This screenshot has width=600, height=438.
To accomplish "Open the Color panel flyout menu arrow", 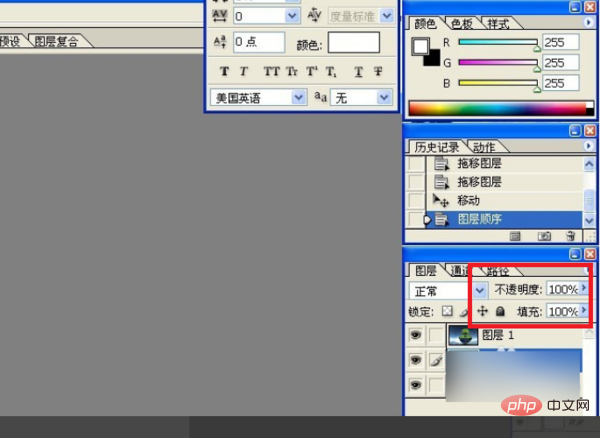I will pos(589,23).
